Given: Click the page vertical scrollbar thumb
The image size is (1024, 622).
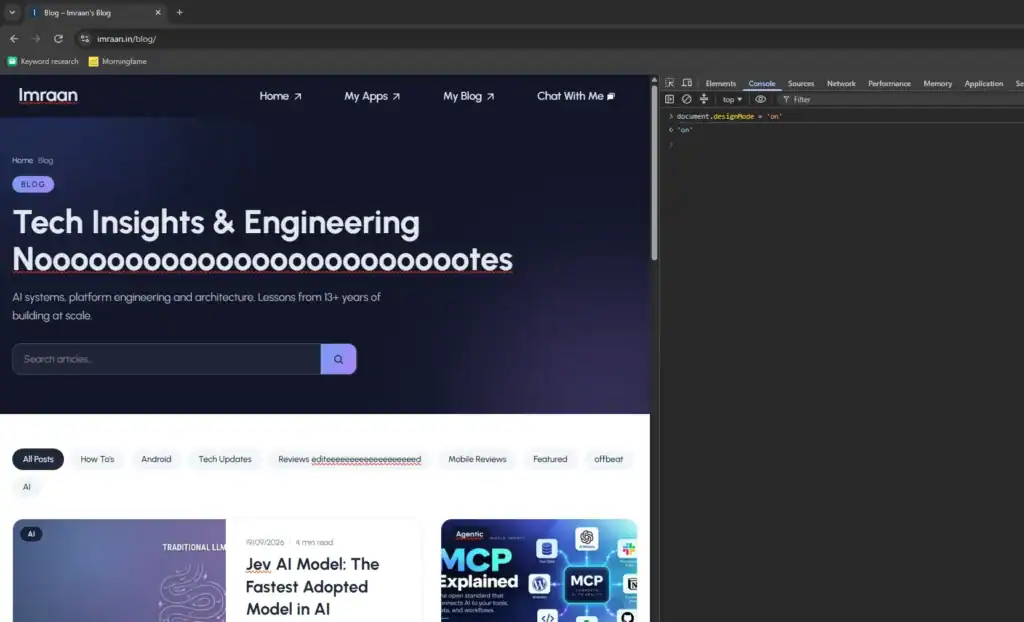Looking at the screenshot, I should [x=654, y=172].
